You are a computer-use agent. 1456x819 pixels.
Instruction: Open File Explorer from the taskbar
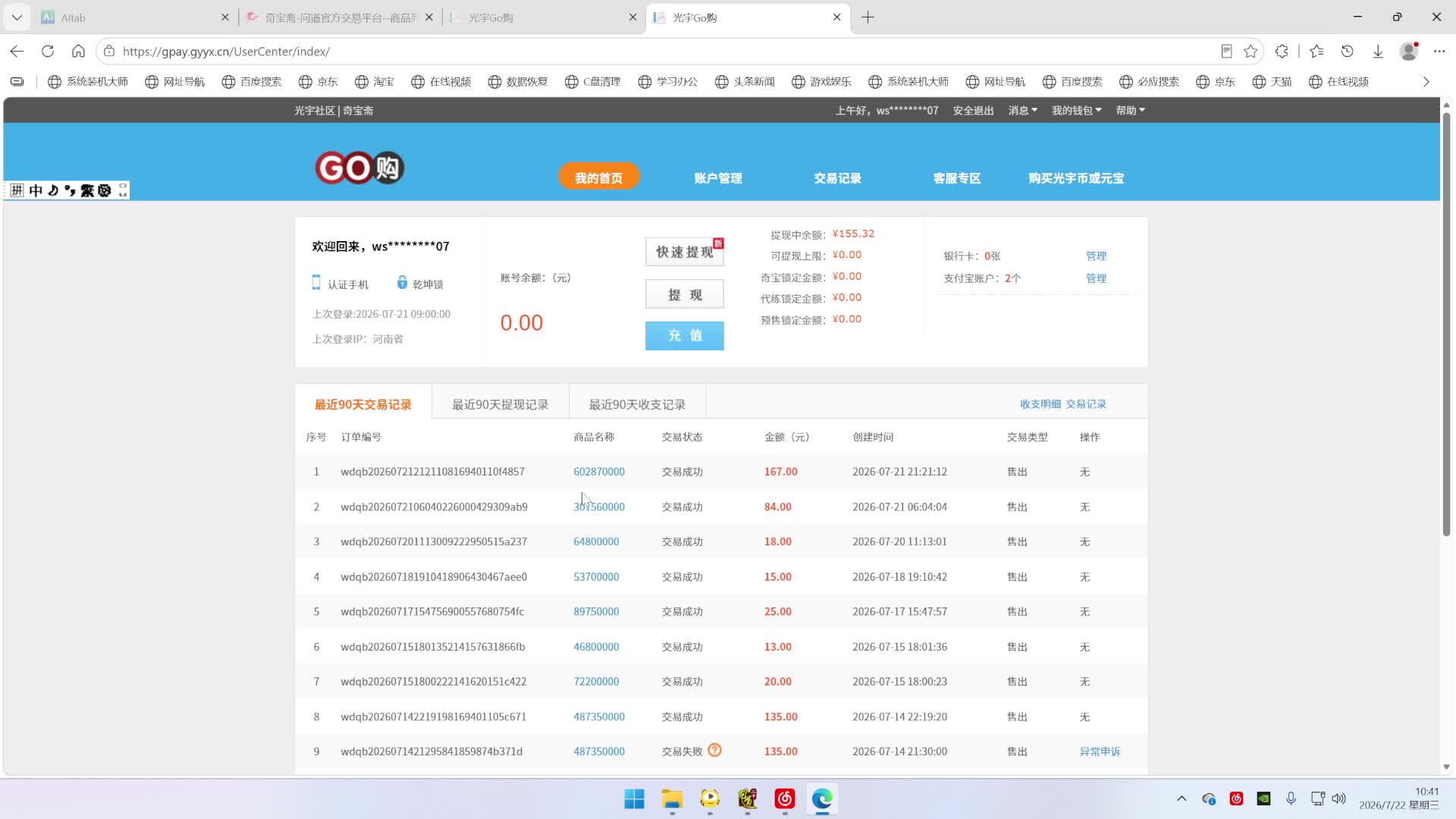coord(672,799)
